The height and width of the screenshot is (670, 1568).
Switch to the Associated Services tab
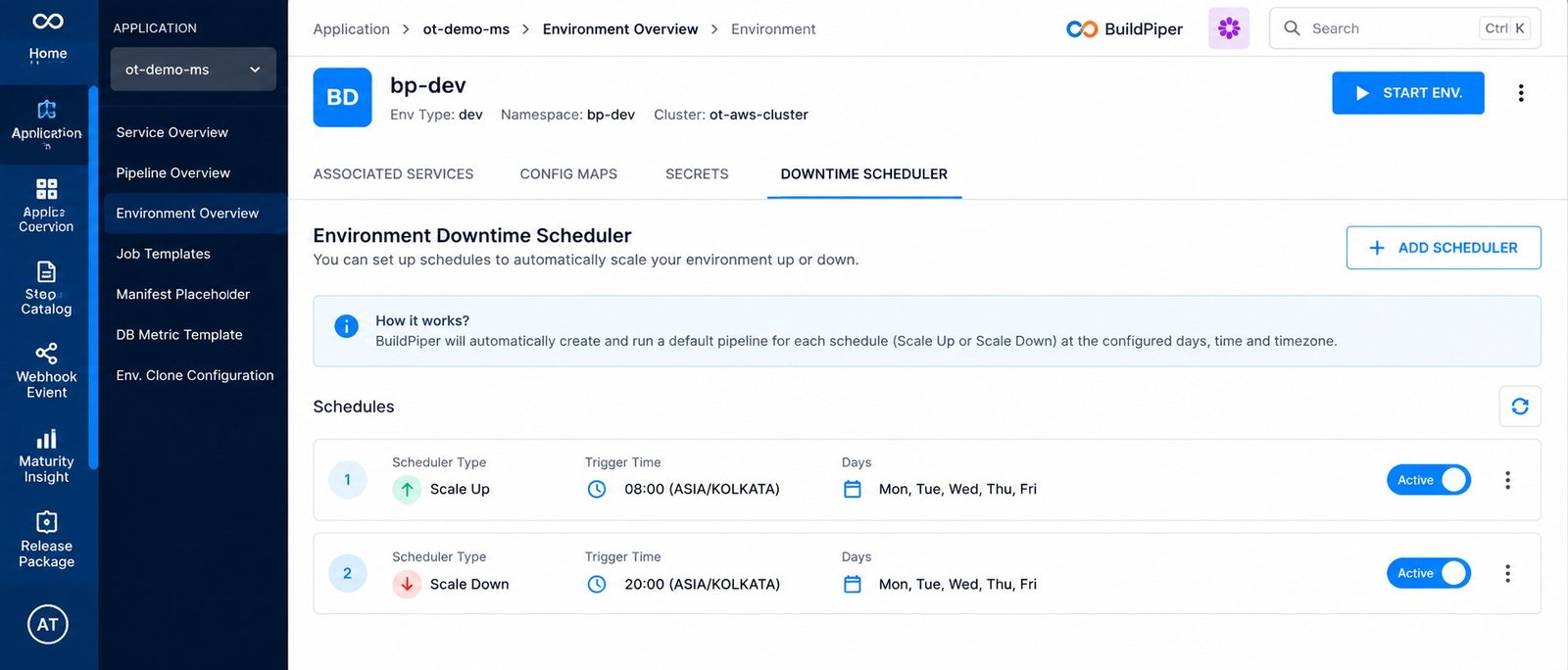click(x=393, y=173)
